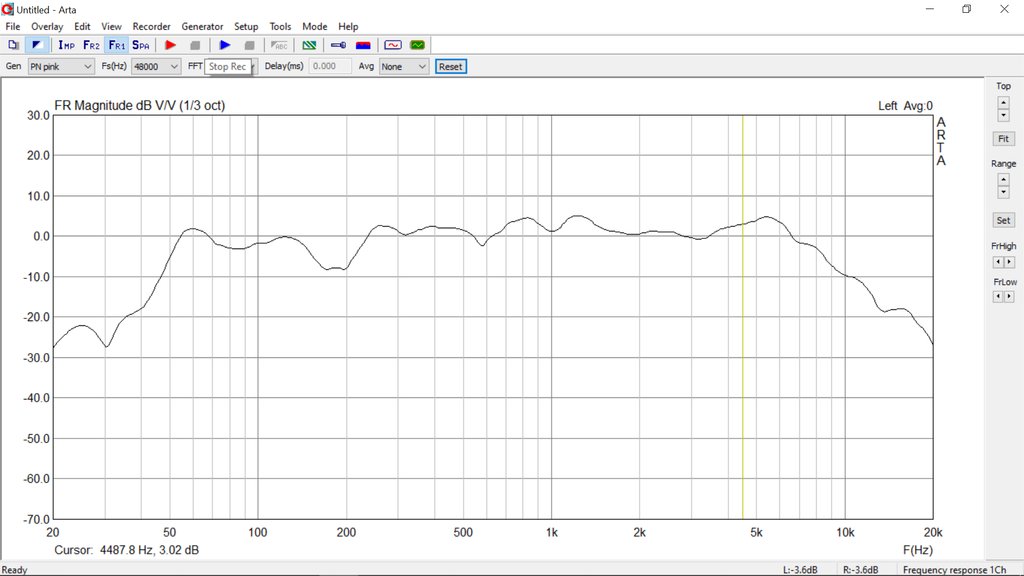1024x576 pixels.
Task: Click the Delay(ms) input field
Action: point(330,67)
